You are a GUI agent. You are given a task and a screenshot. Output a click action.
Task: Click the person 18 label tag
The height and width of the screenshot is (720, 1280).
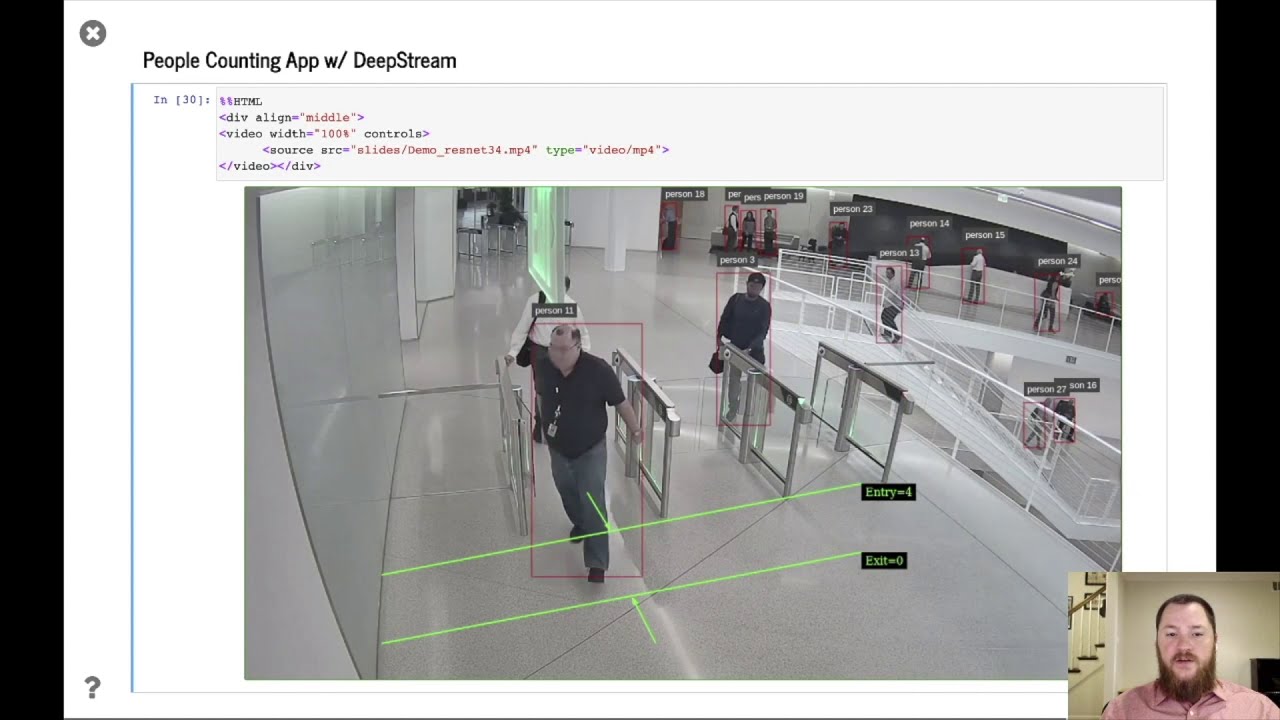(x=685, y=194)
